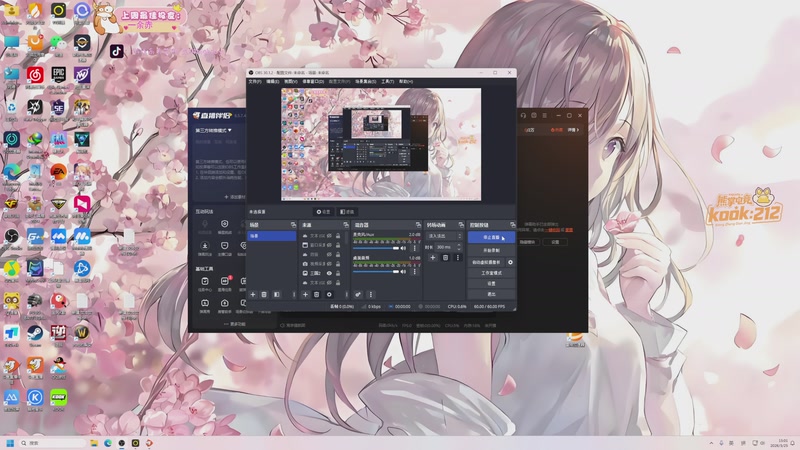Toggle eye visibility of the video capture source

click(329, 264)
